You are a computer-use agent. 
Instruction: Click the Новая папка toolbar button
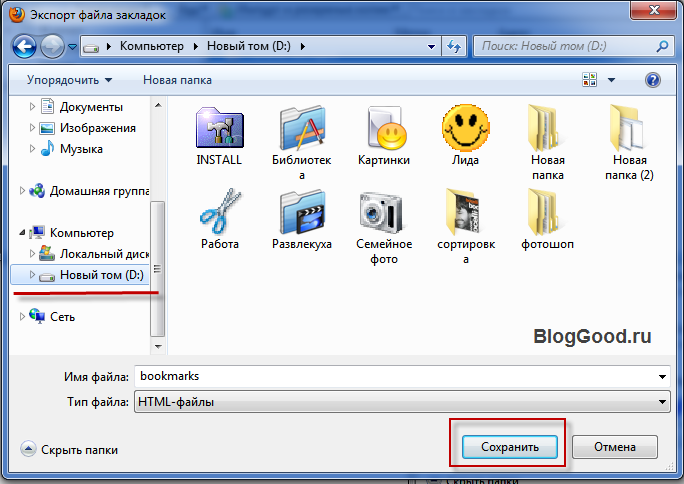[177, 80]
